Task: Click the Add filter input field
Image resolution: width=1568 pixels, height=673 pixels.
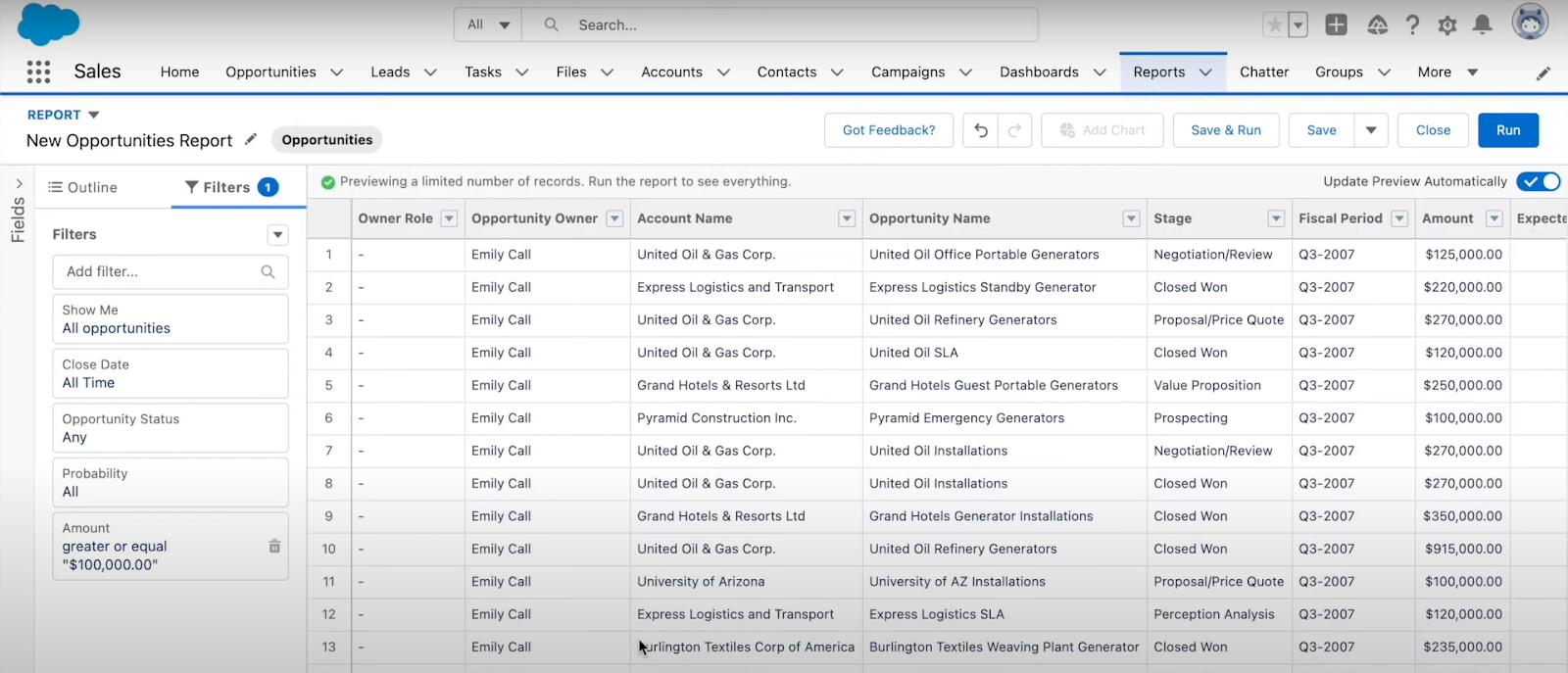Action: click(x=171, y=271)
